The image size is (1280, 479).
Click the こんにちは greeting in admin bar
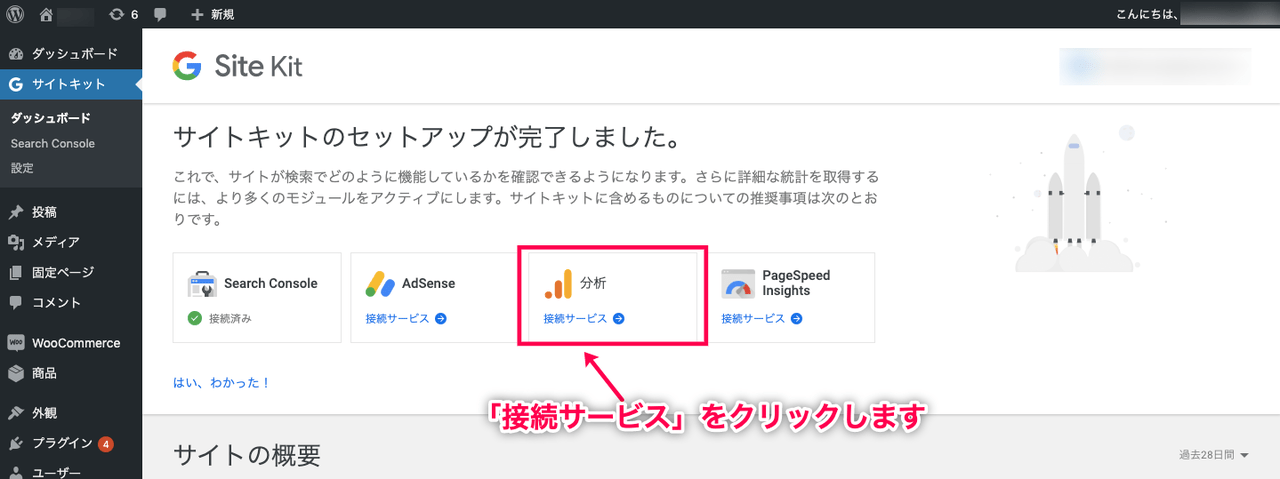1146,14
